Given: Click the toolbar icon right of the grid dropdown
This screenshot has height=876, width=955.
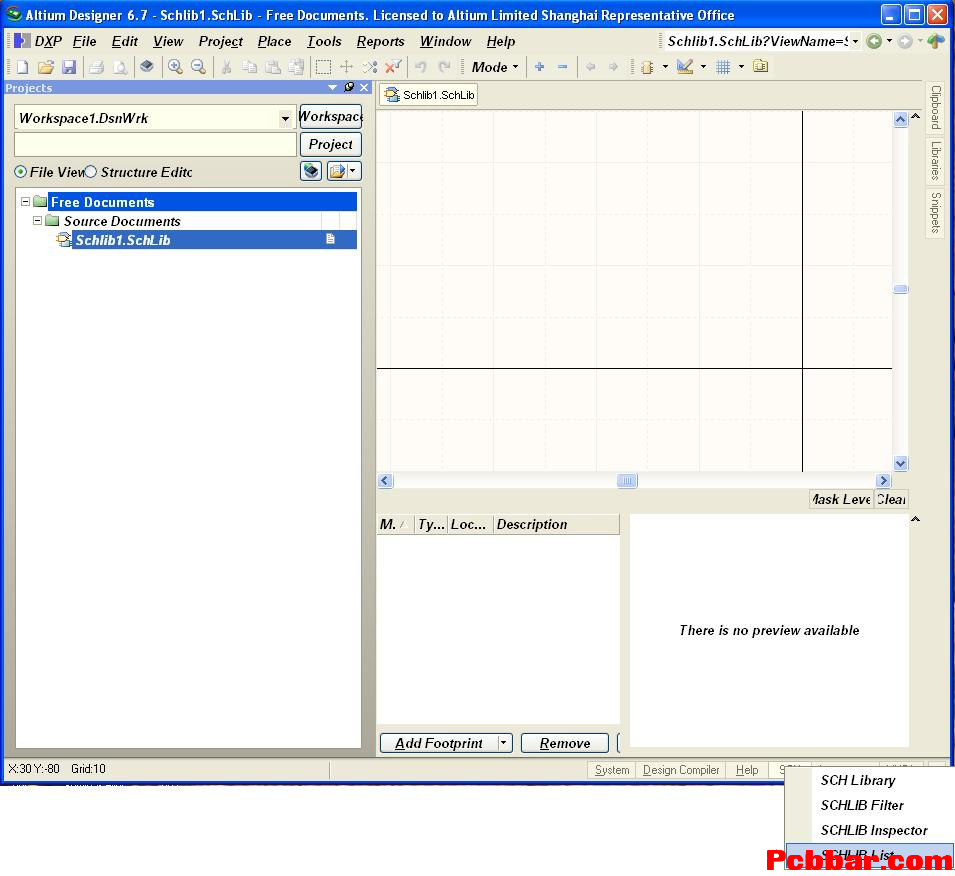Looking at the screenshot, I should pyautogui.click(x=761, y=66).
